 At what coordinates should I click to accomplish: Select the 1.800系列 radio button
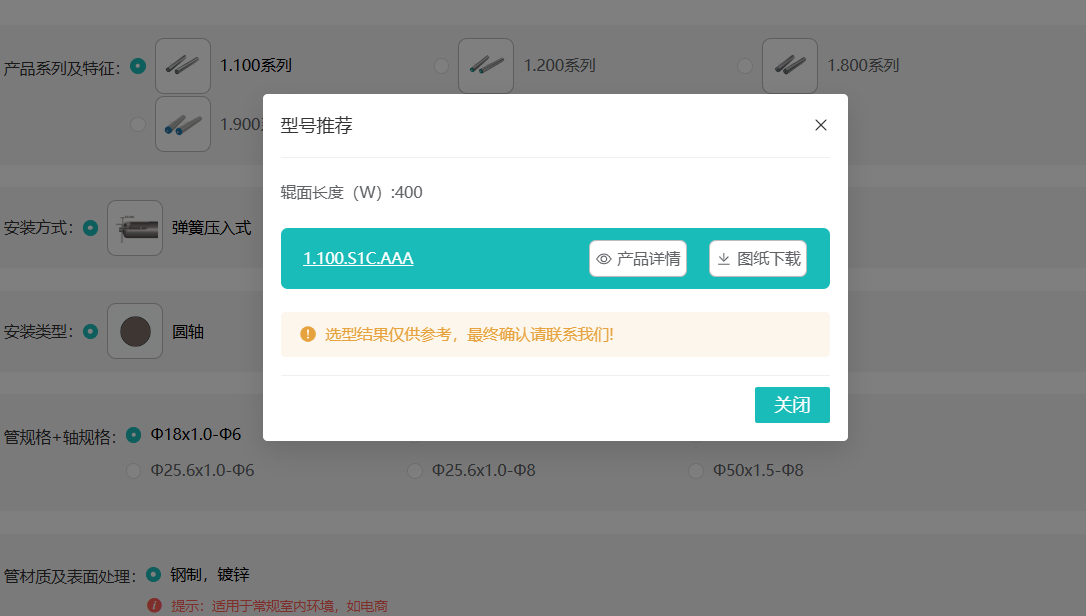click(x=745, y=66)
